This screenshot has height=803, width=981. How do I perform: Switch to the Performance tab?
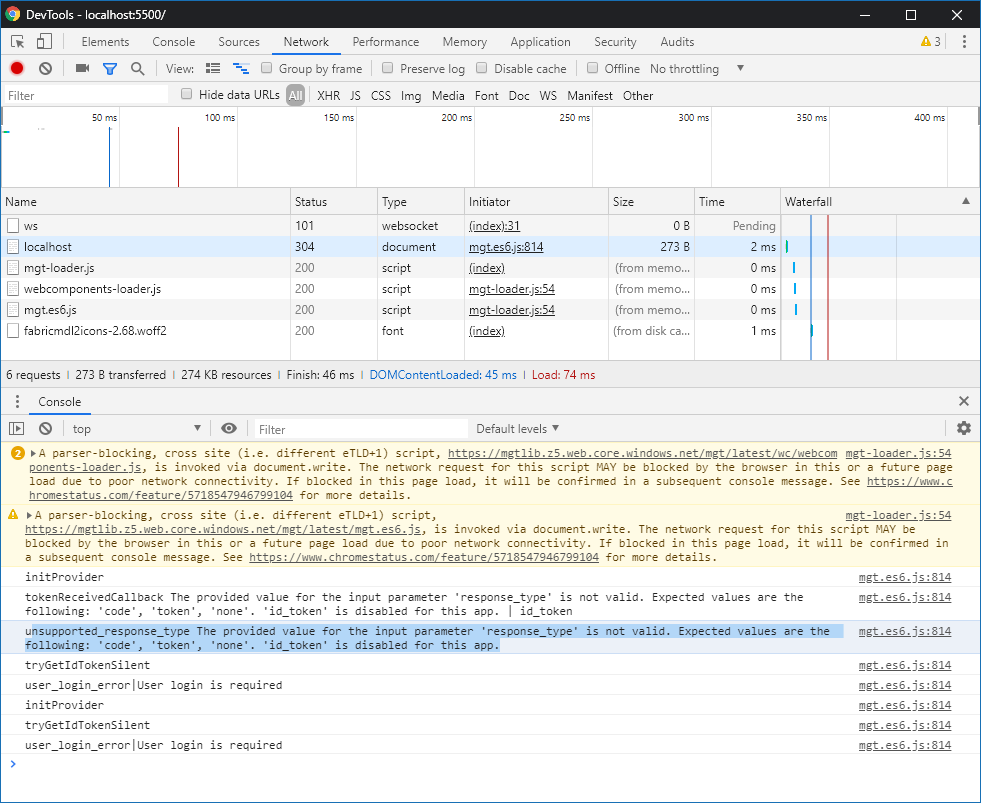[x=386, y=41]
